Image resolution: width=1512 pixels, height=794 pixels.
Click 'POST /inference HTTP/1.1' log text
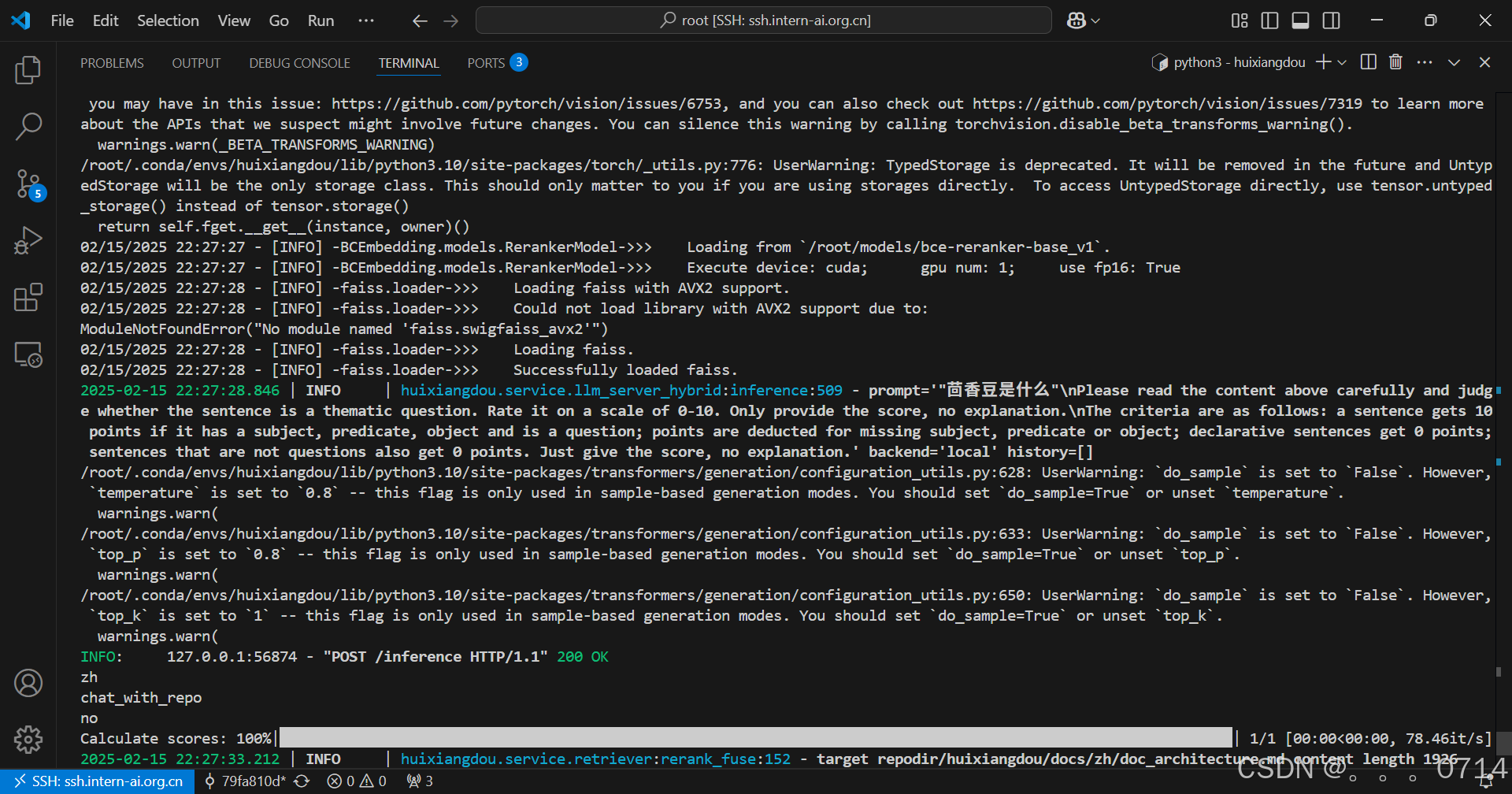point(435,657)
